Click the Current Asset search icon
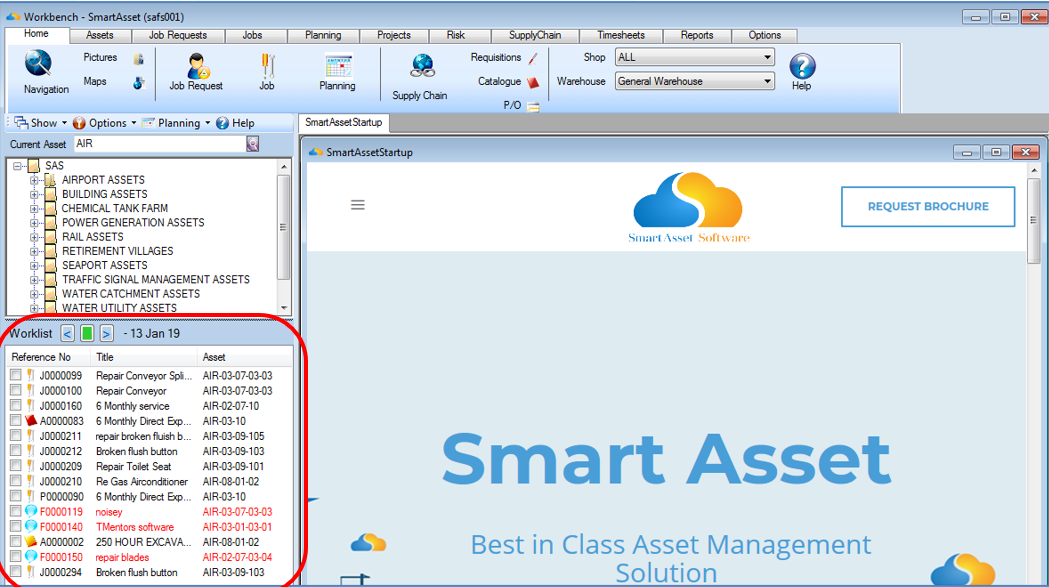 pos(253,144)
